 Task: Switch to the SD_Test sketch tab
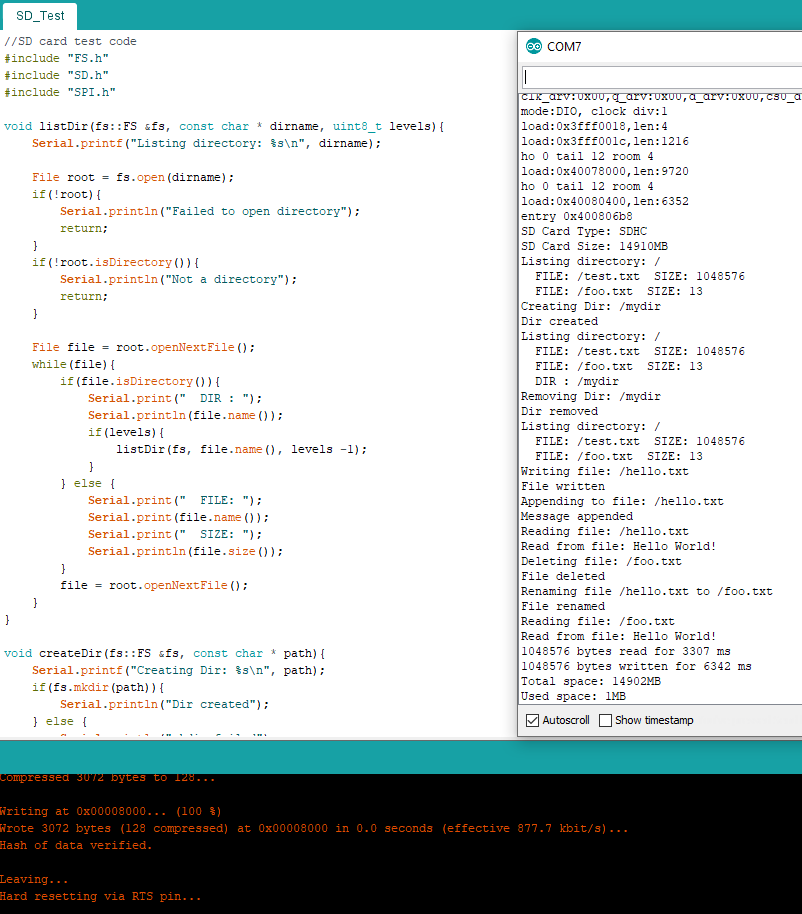pyautogui.click(x=40, y=16)
